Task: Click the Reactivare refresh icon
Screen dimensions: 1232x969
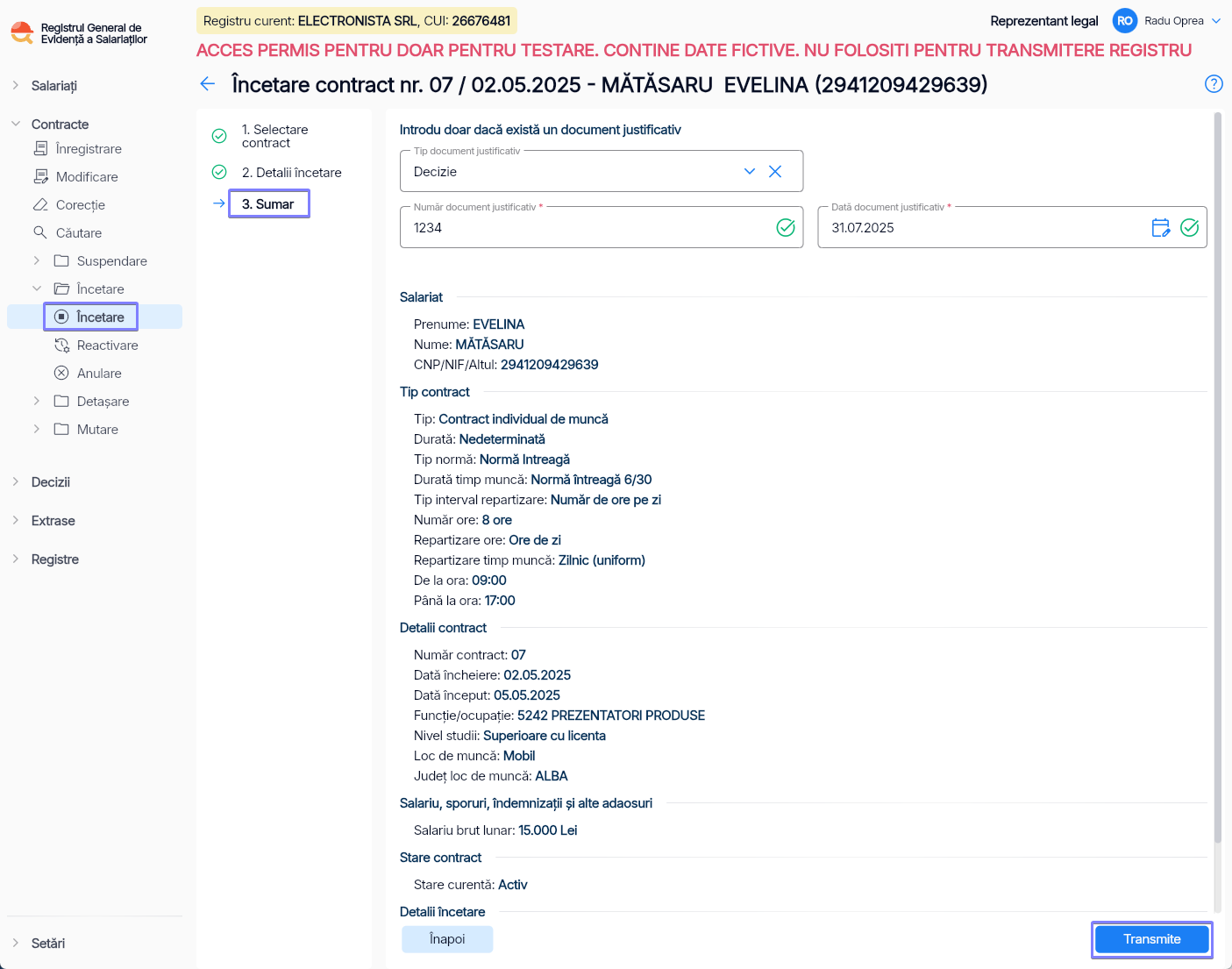Action: (x=62, y=345)
